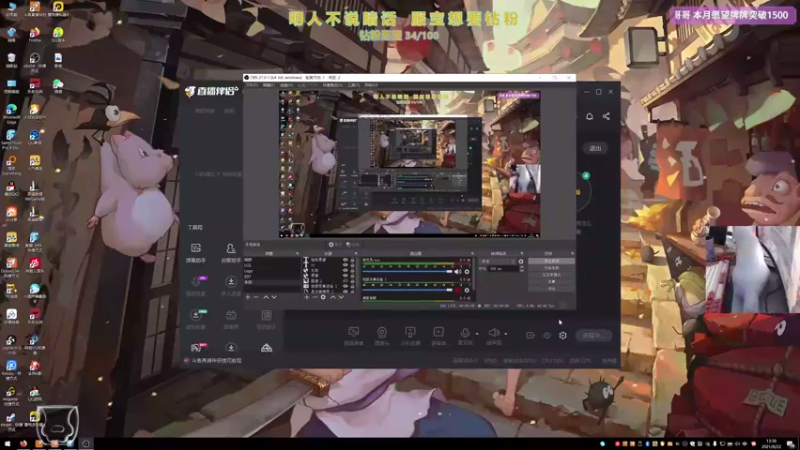
Task: Move the selected source up in OBS
Action: tap(333, 297)
